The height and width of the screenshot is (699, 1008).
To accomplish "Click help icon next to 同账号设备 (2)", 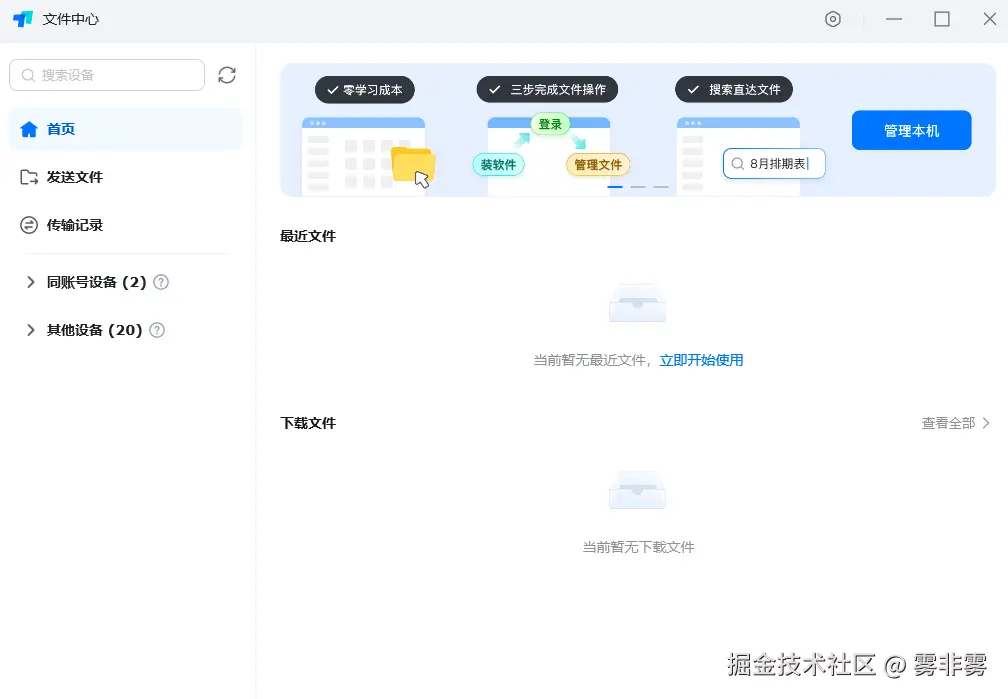I will coord(161,282).
